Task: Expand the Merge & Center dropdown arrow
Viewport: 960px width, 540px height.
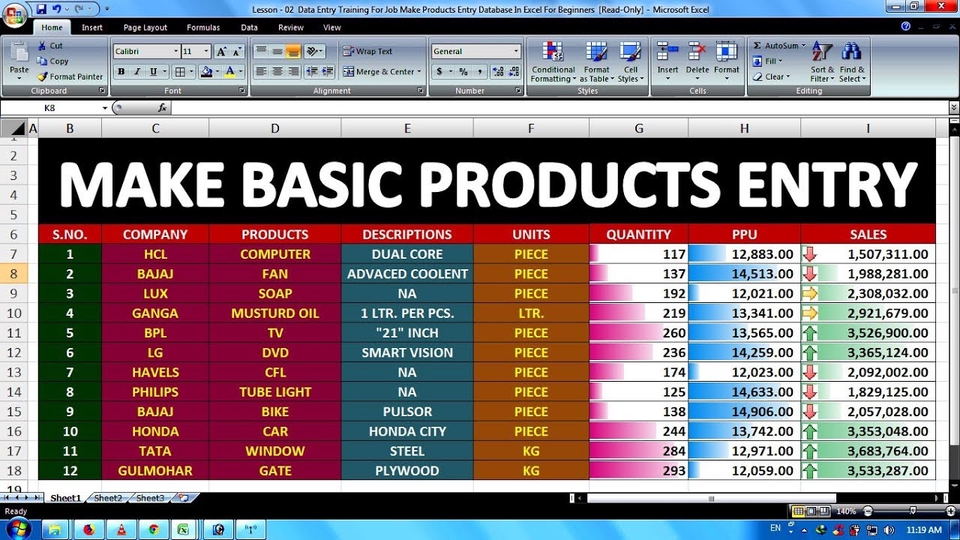Action: click(x=419, y=72)
